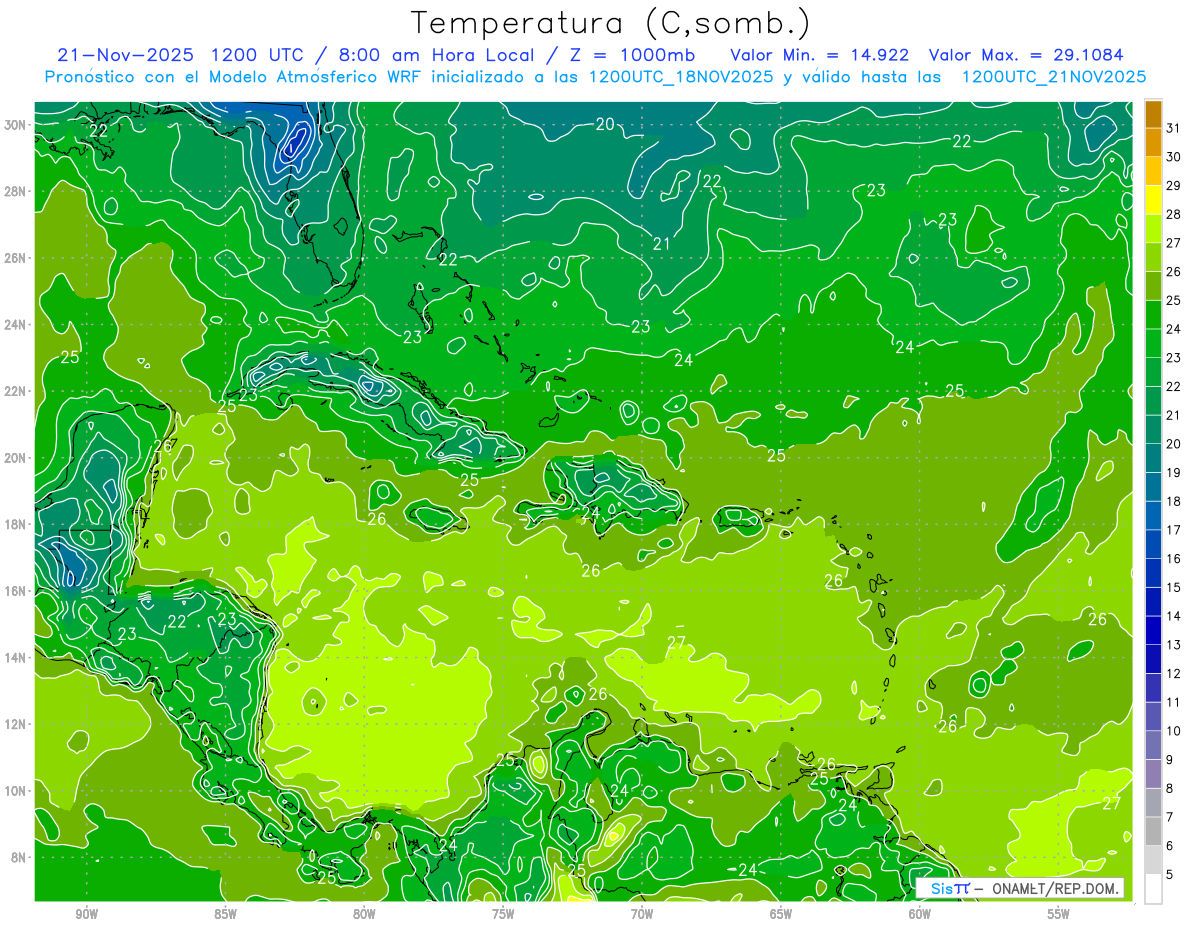Image resolution: width=1200 pixels, height=927 pixels.
Task: Click the color scale label '8'
Action: click(1169, 788)
